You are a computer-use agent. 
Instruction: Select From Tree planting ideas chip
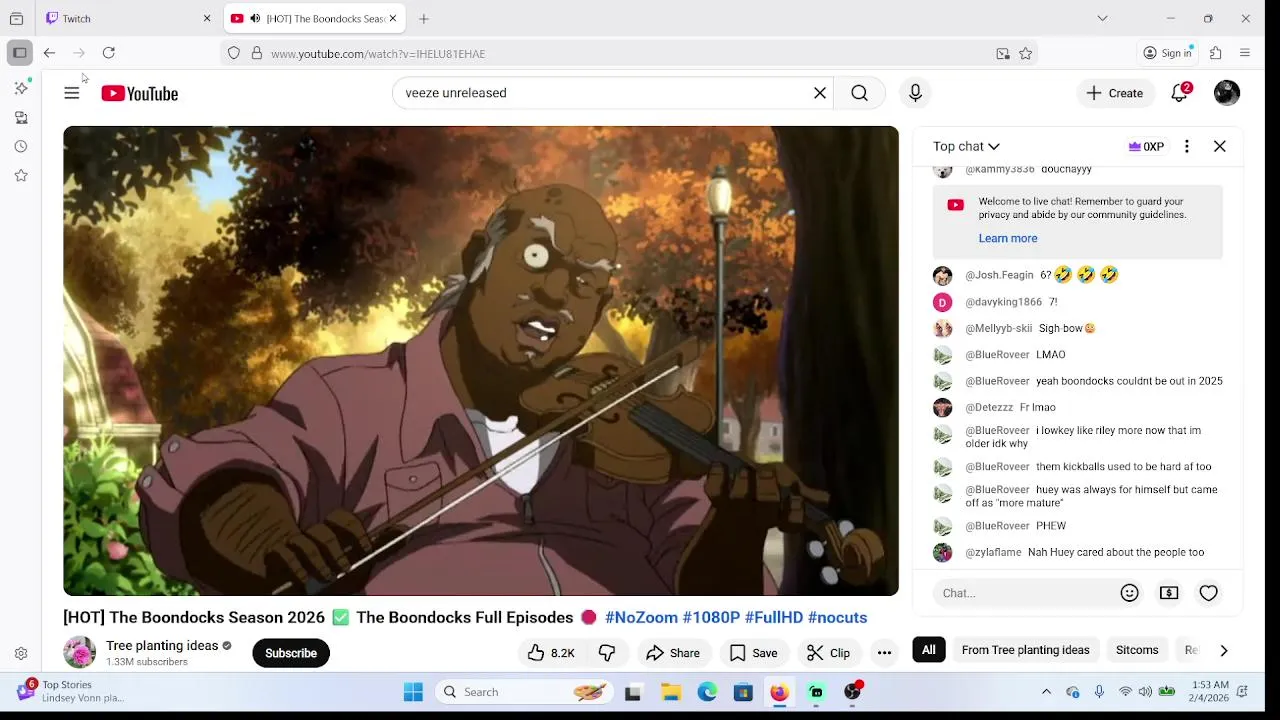coord(1025,650)
